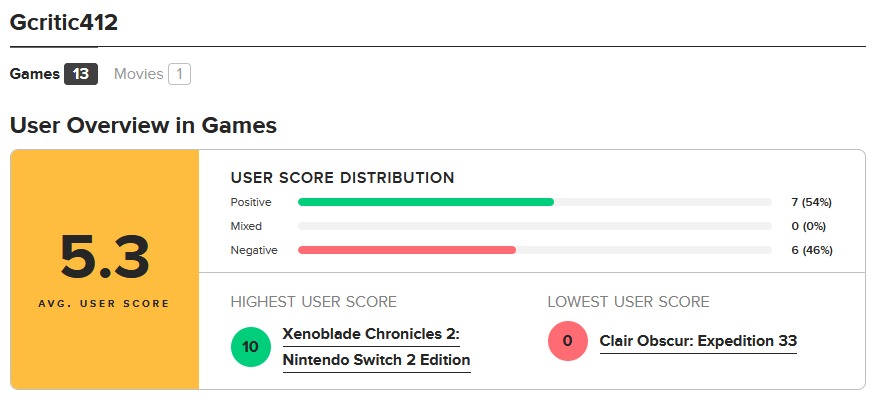The image size is (878, 402).
Task: Click the User Score Distribution heading
Action: coord(343,178)
